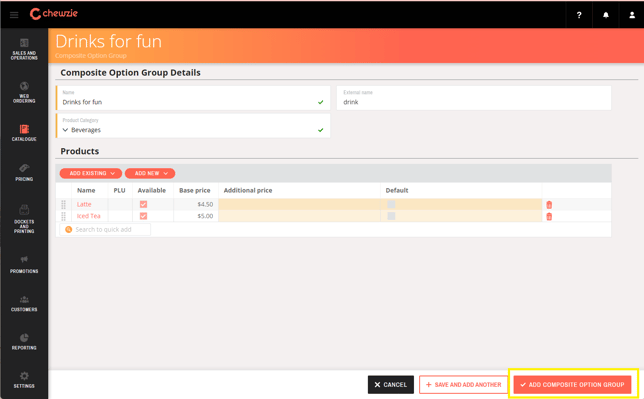Open Catalogue sidebar section
The height and width of the screenshot is (399, 644).
pyautogui.click(x=24, y=133)
